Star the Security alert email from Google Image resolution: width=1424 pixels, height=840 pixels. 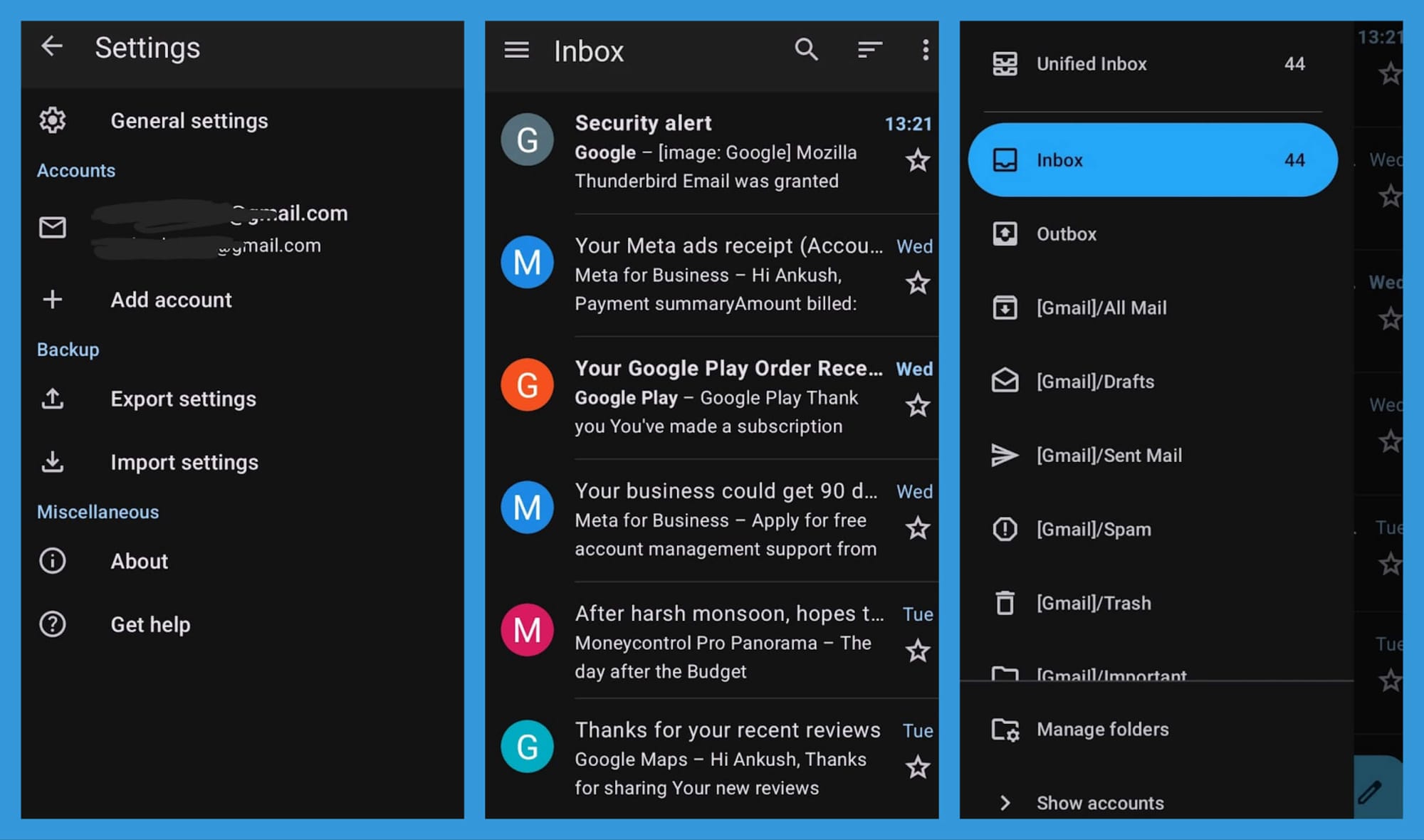918,160
